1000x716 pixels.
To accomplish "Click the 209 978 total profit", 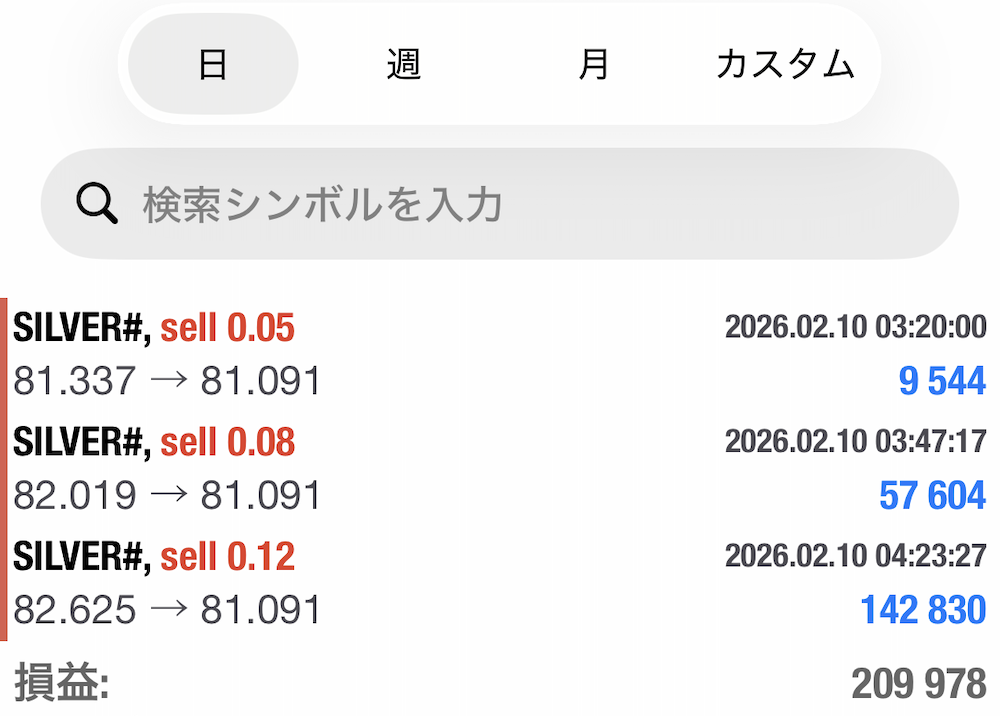I will point(918,684).
